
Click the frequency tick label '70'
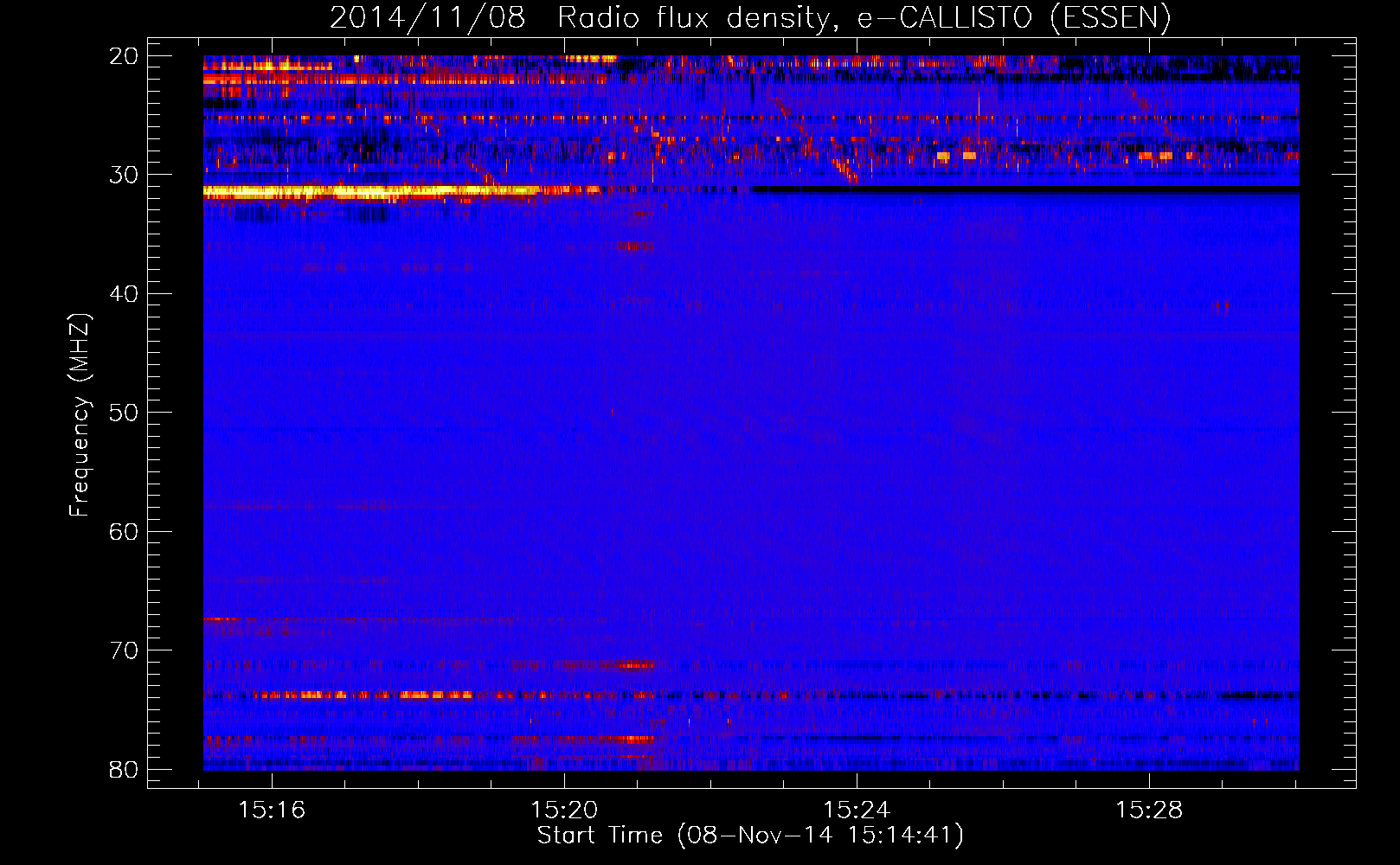[x=125, y=650]
